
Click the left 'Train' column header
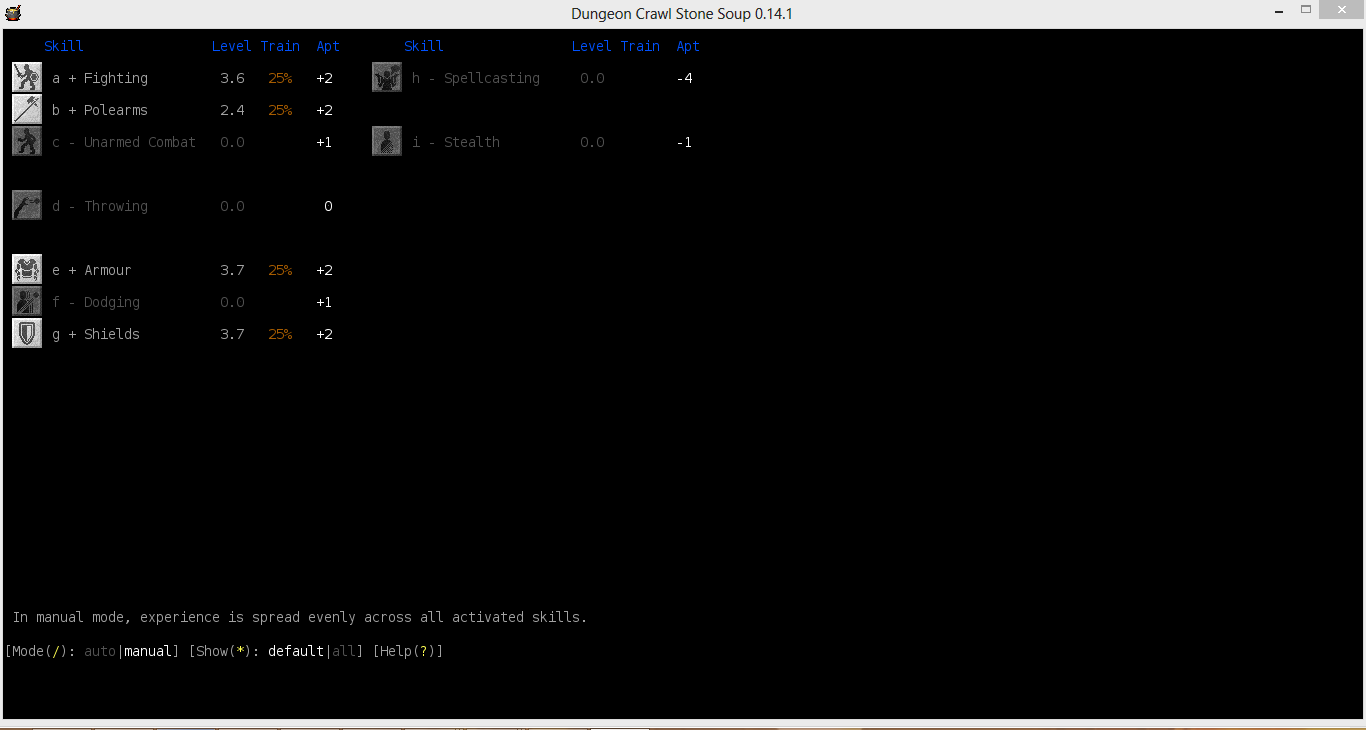280,46
